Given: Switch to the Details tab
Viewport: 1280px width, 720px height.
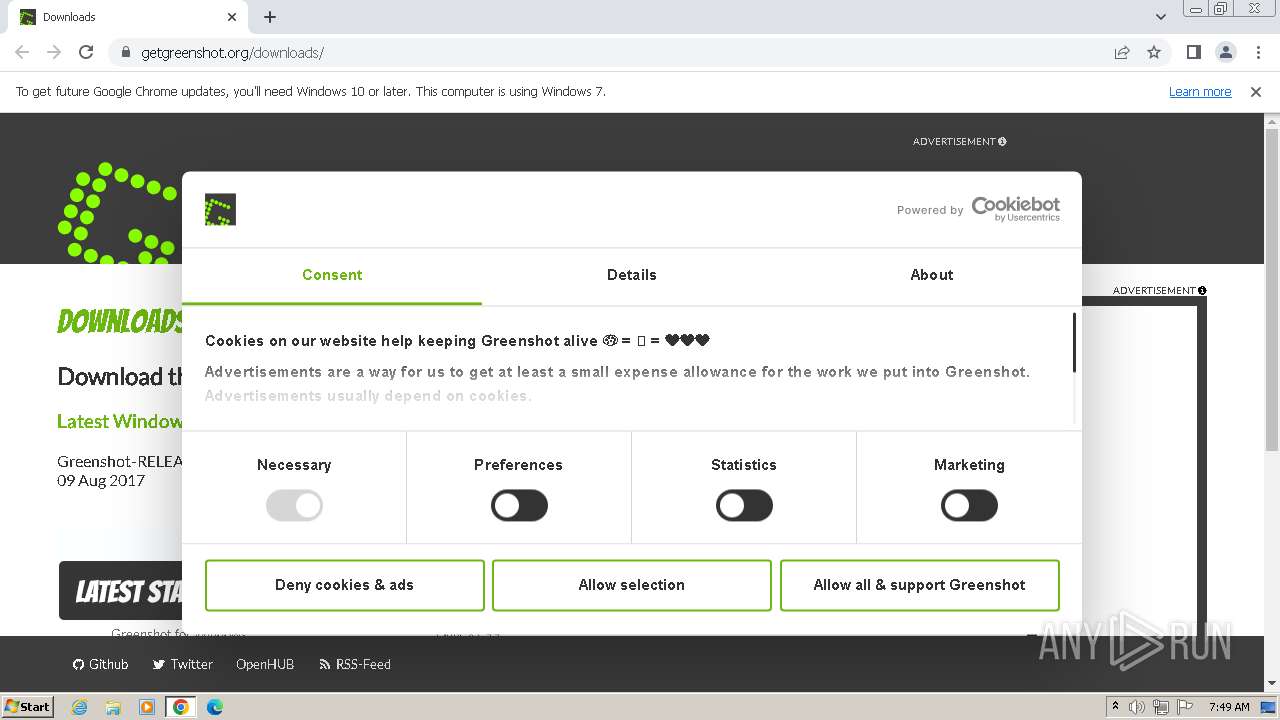Looking at the screenshot, I should (x=631, y=275).
